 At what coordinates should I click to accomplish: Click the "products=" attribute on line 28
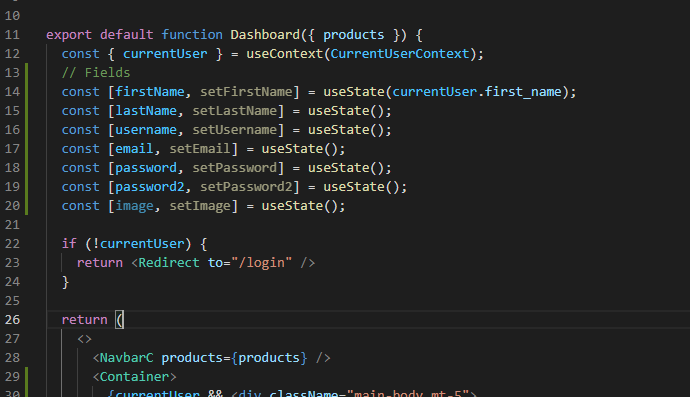pos(196,358)
